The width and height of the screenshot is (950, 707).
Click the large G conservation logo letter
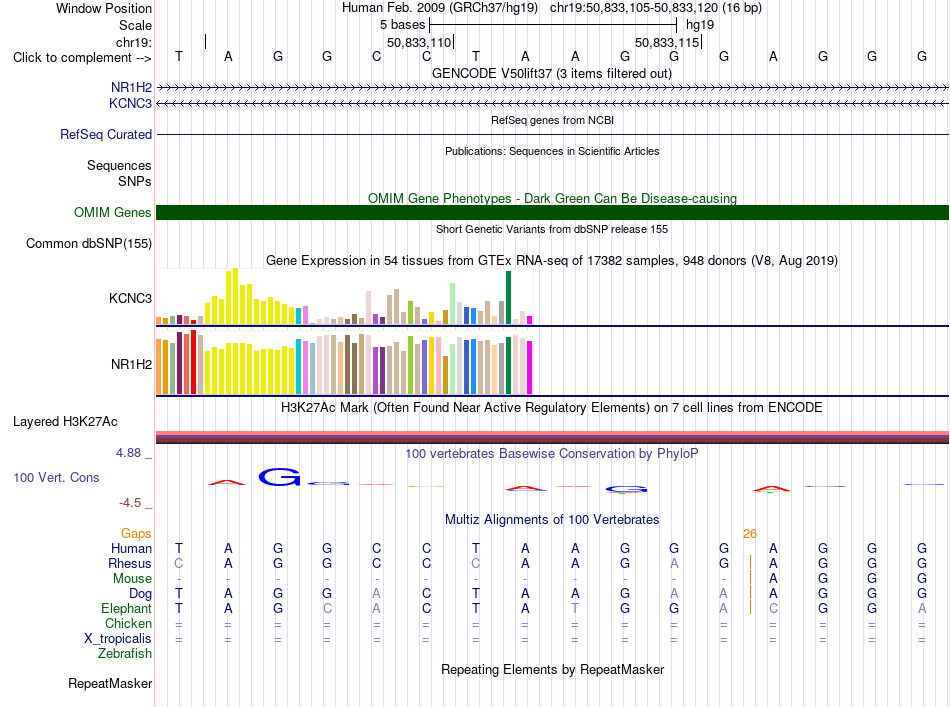coord(279,477)
